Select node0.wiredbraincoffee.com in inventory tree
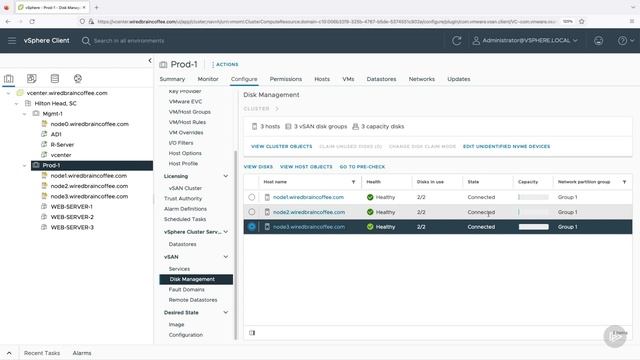 click(x=90, y=124)
